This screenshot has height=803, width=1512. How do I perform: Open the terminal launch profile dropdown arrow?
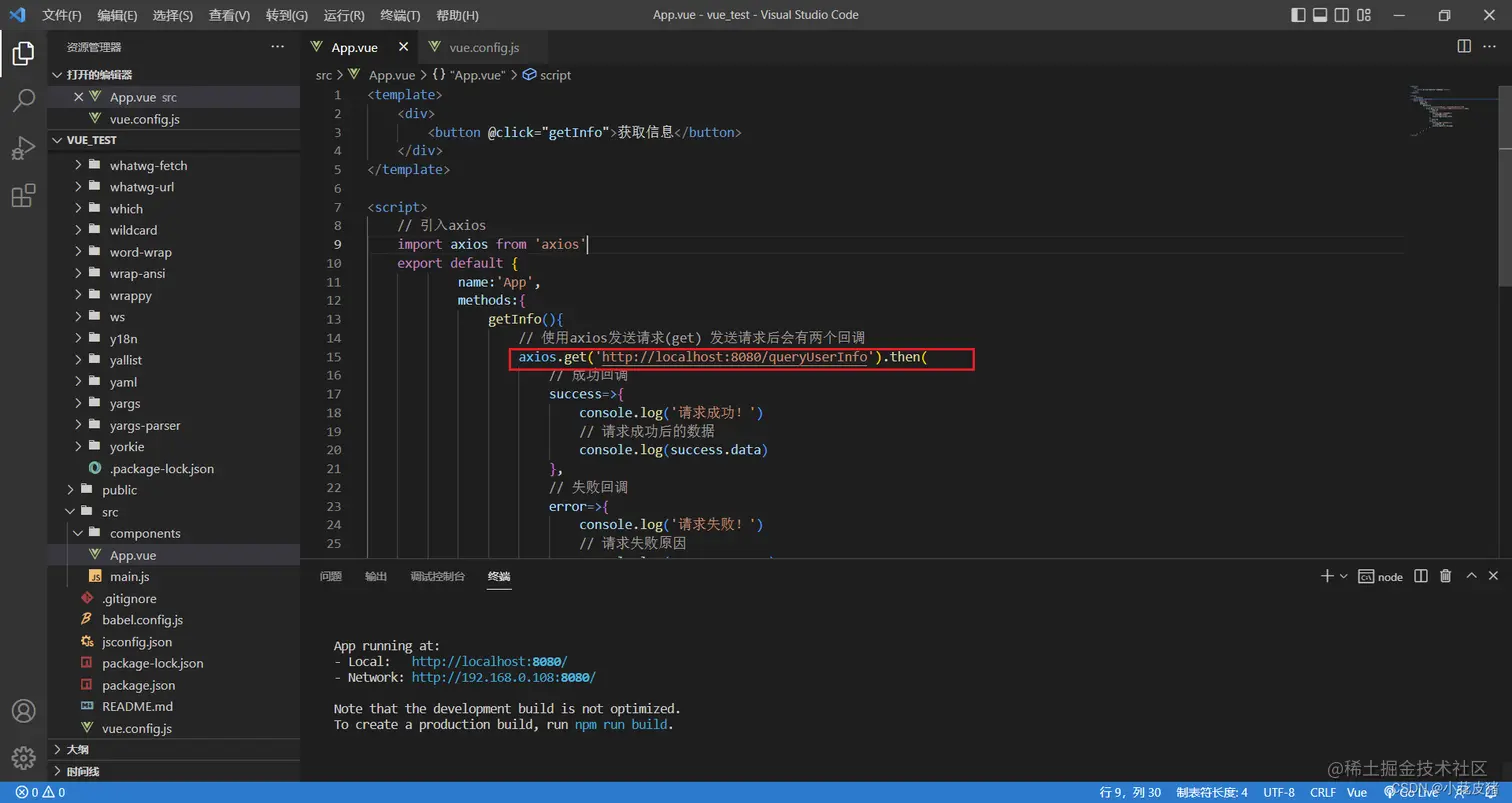[x=1343, y=576]
